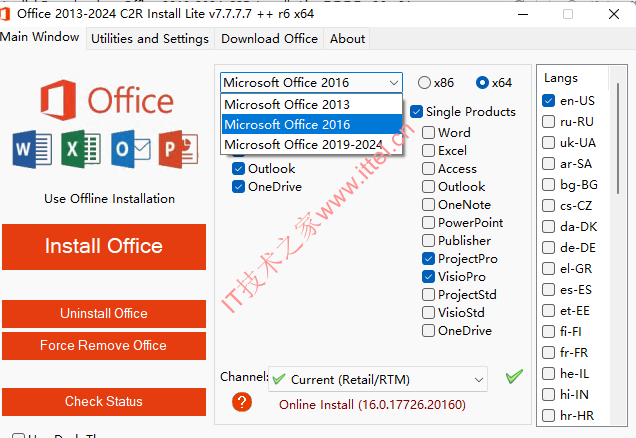Click the large Office logo

(x=107, y=100)
